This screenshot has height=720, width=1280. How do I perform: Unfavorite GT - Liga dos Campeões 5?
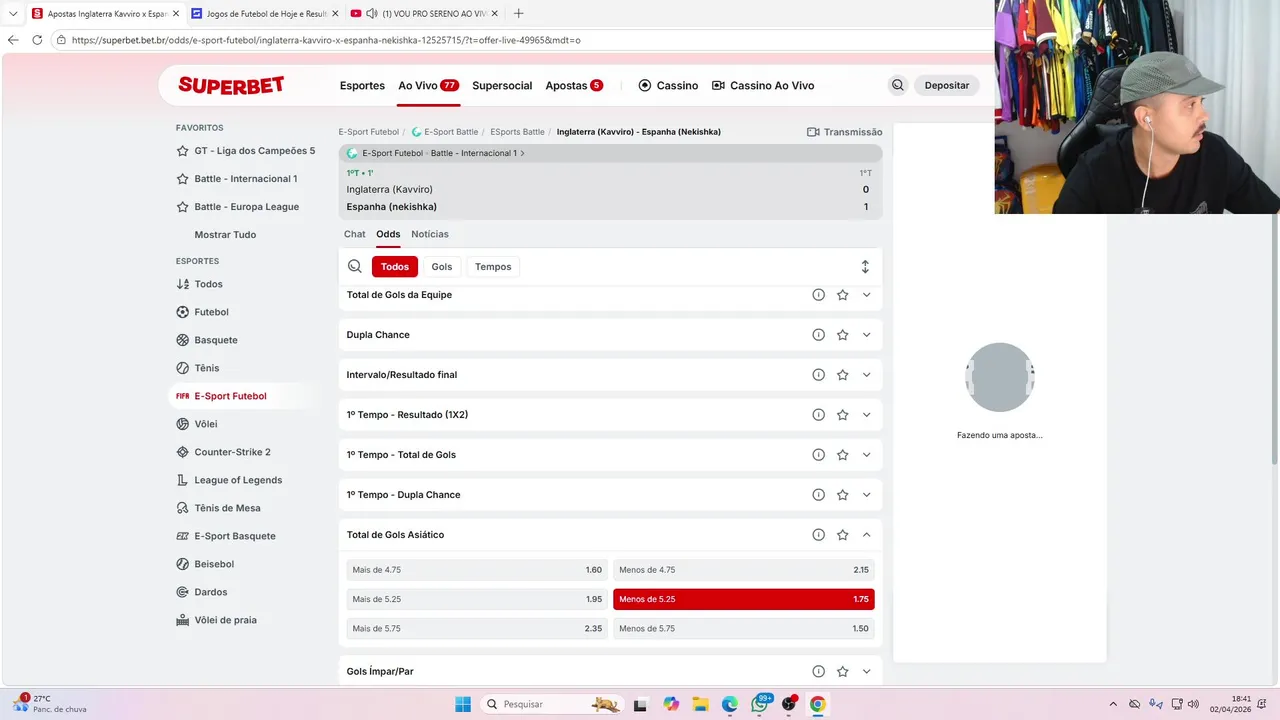tap(182, 151)
